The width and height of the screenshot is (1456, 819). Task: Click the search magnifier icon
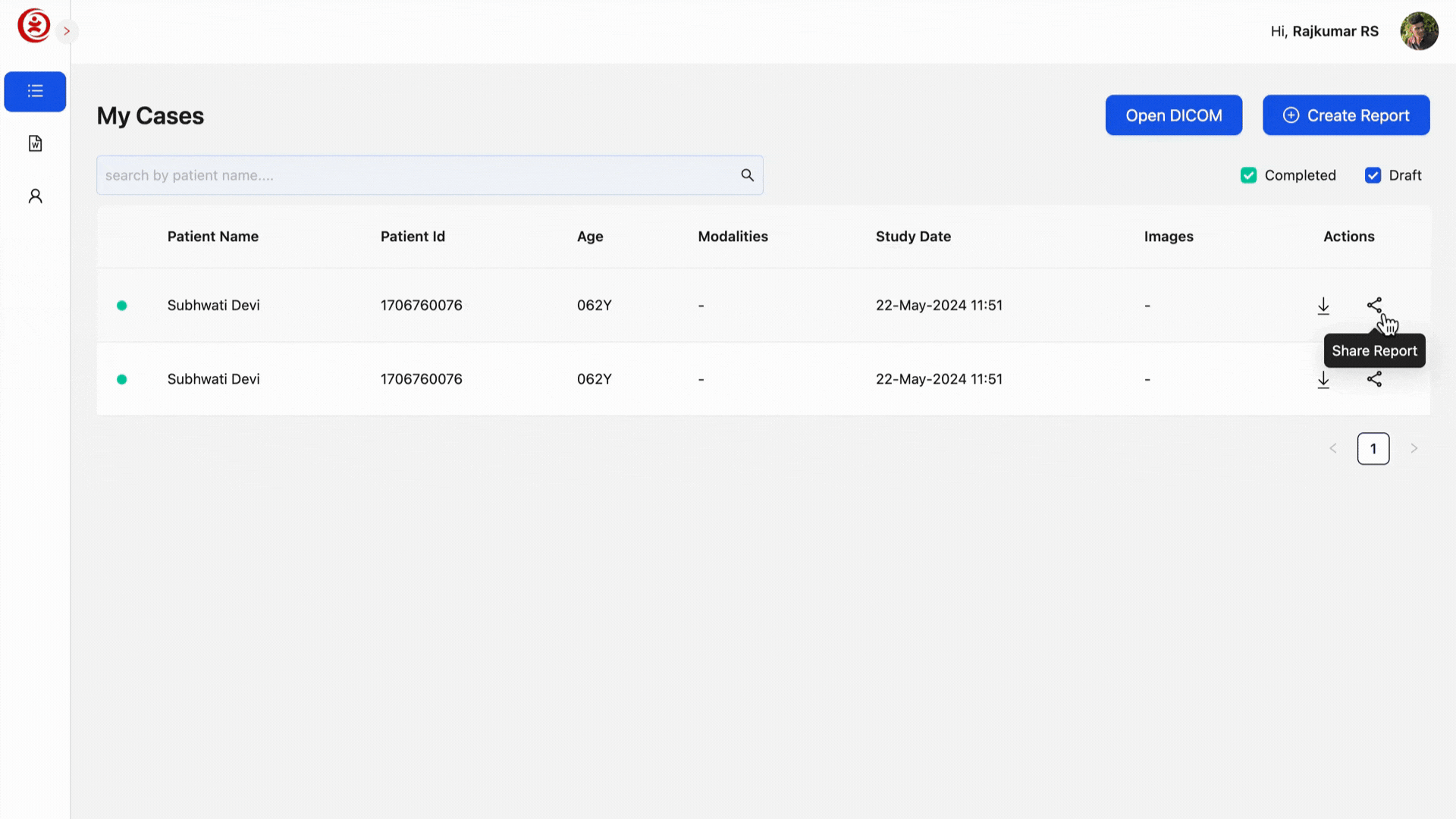747,174
